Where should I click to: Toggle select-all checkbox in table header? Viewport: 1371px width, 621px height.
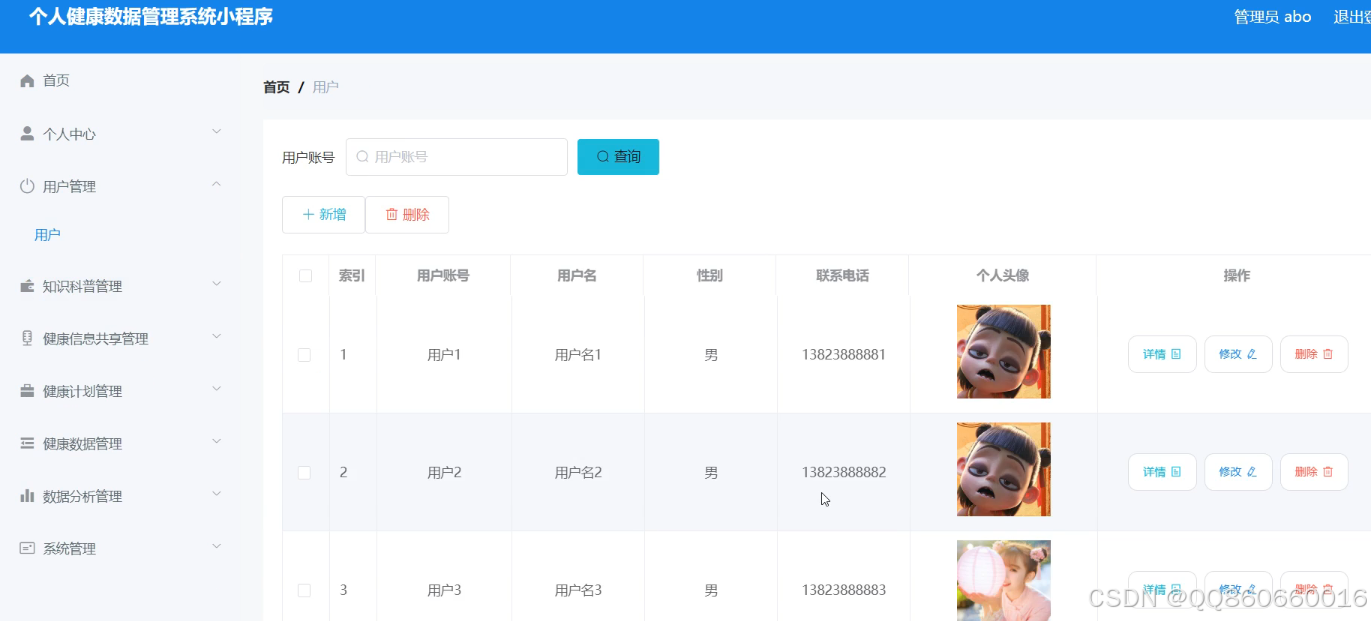coord(306,276)
